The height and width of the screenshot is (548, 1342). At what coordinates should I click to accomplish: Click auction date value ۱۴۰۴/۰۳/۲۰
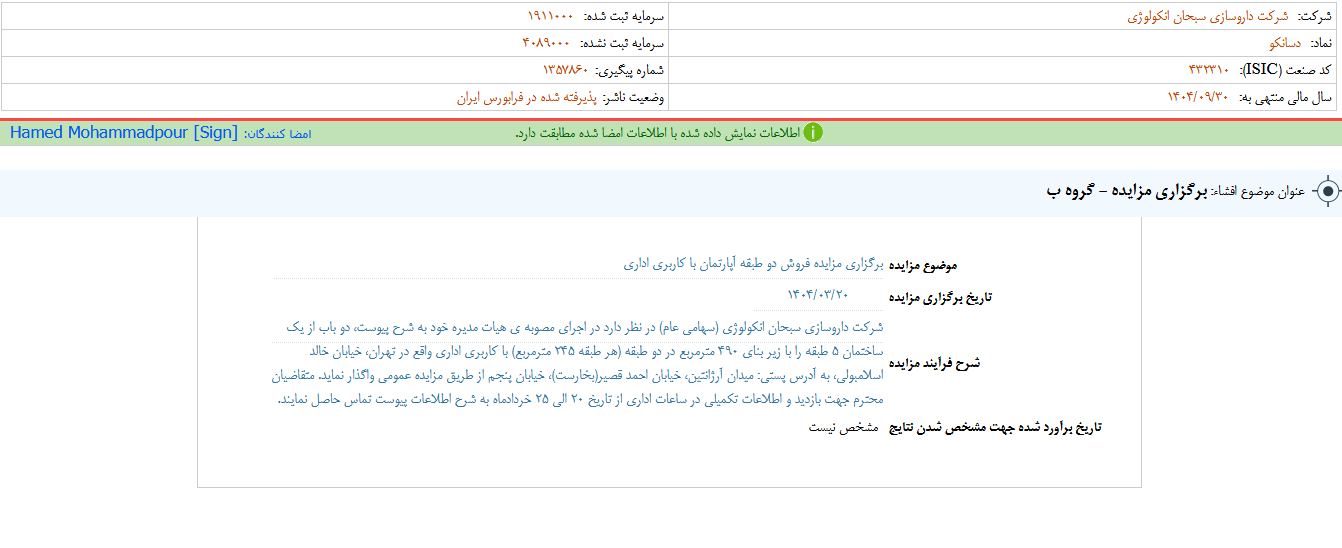point(817,294)
